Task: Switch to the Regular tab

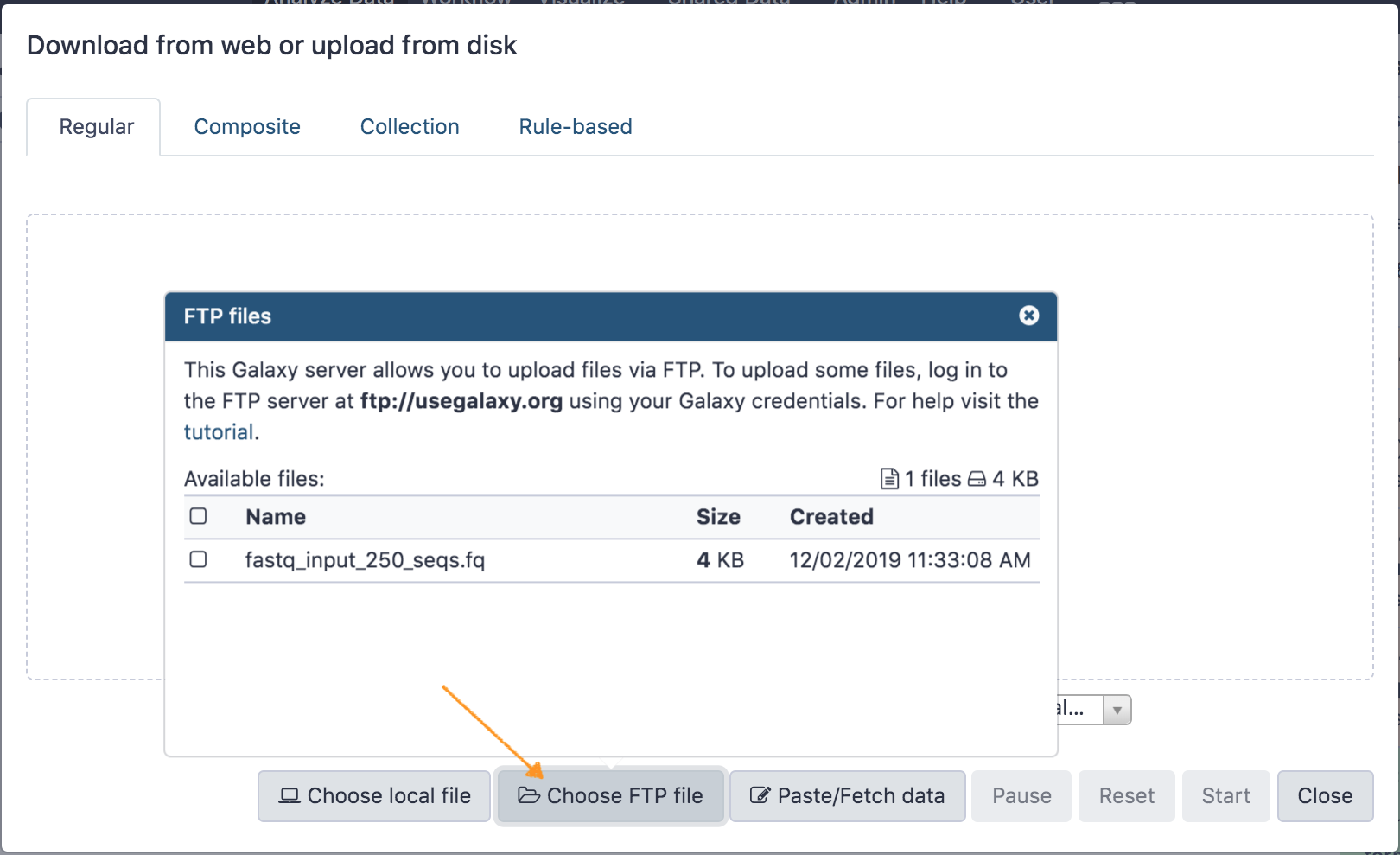Action: click(x=94, y=127)
